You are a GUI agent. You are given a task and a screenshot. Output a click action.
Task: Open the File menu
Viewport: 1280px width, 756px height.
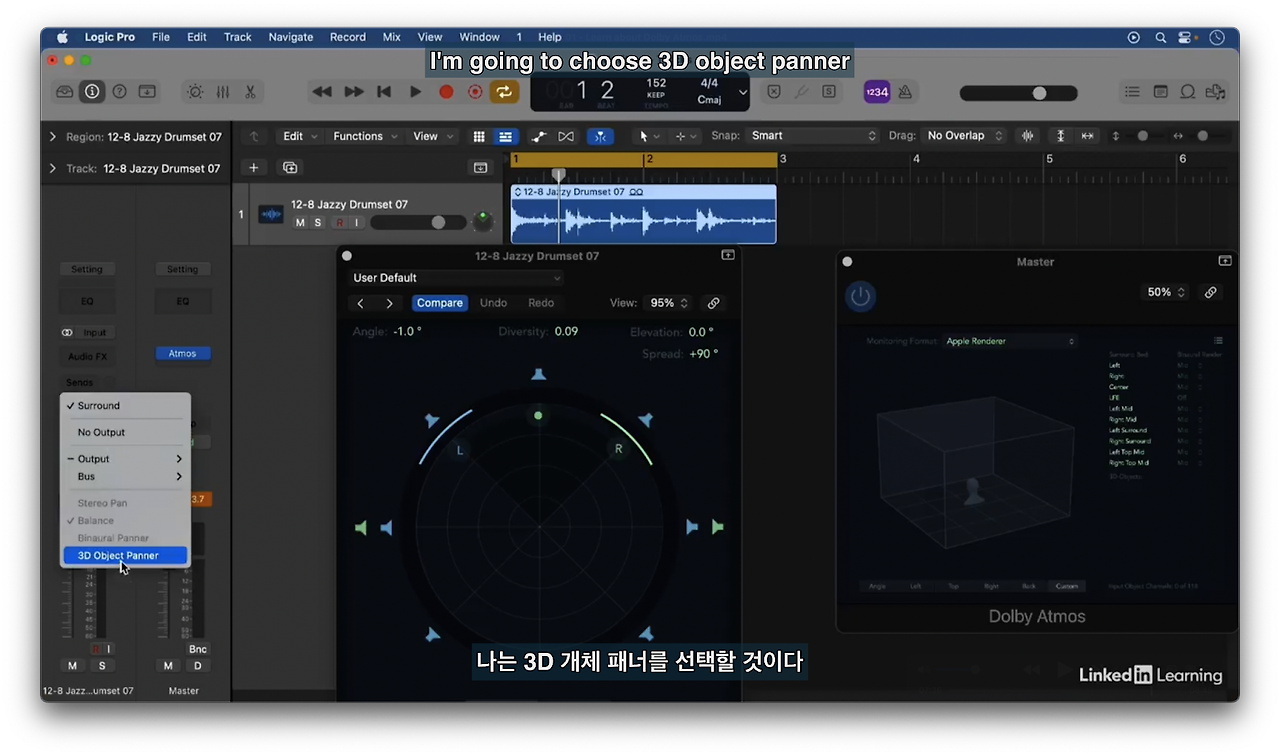(x=161, y=37)
